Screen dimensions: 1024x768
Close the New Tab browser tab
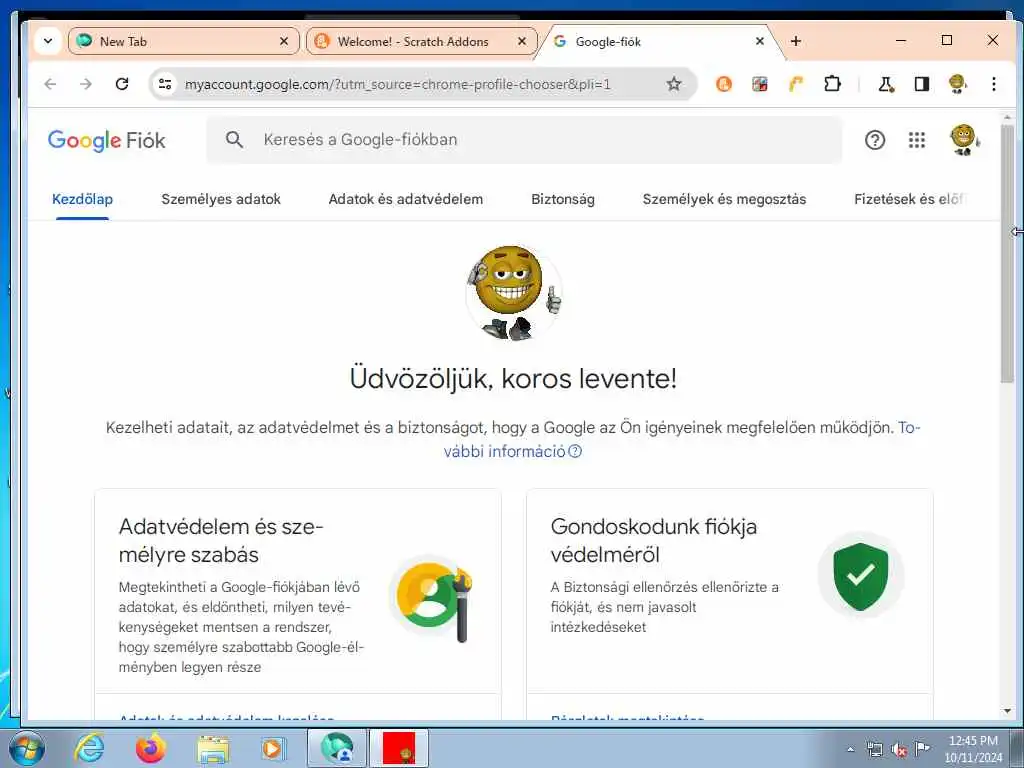pos(284,41)
